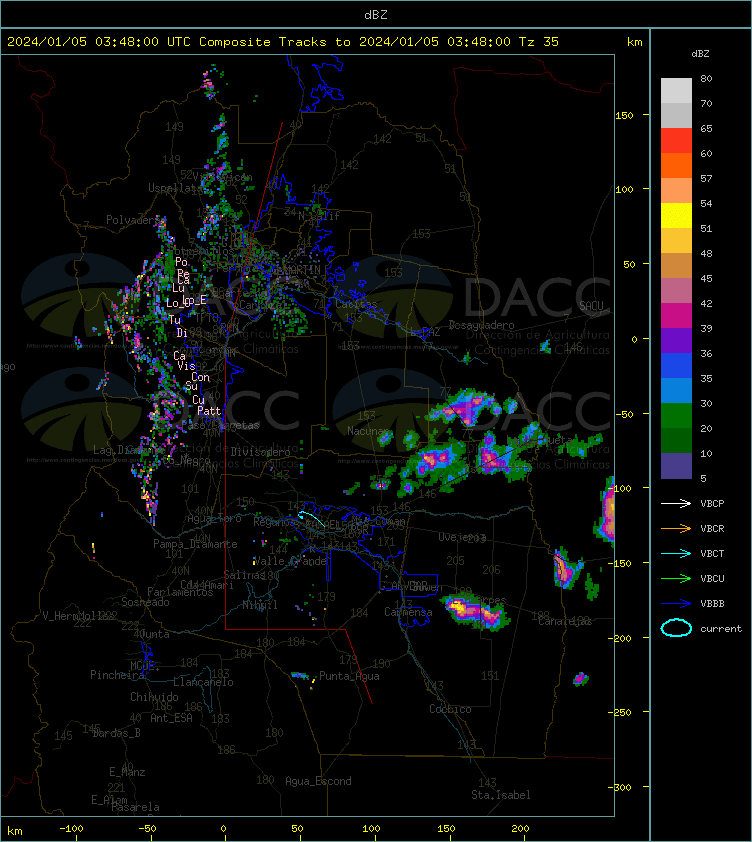
Task: Click the cyan 'current' ellipse legend icon
Action: tap(676, 628)
